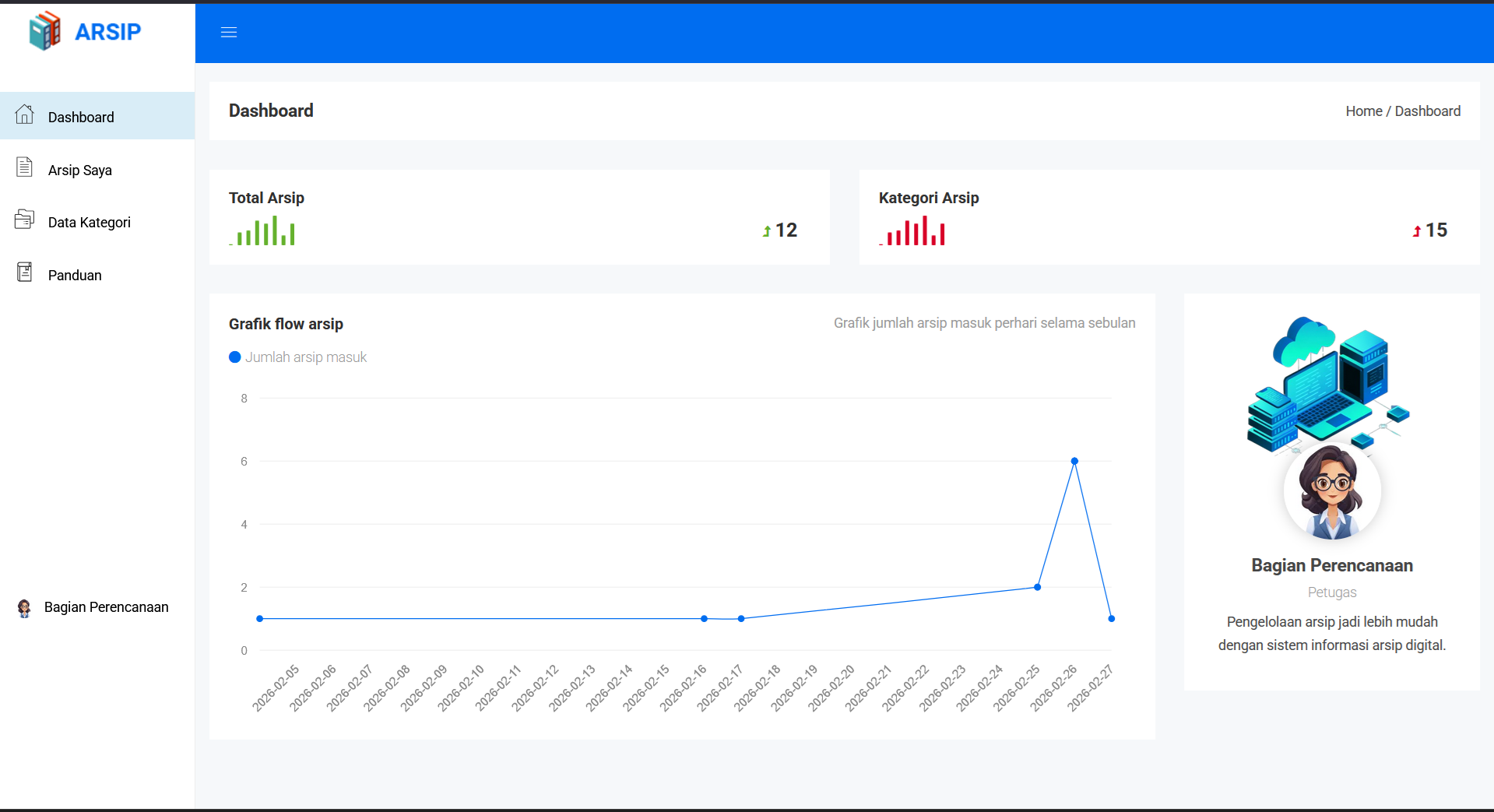Open the Panduan menu item
Image resolution: width=1494 pixels, height=812 pixels.
coord(97,275)
